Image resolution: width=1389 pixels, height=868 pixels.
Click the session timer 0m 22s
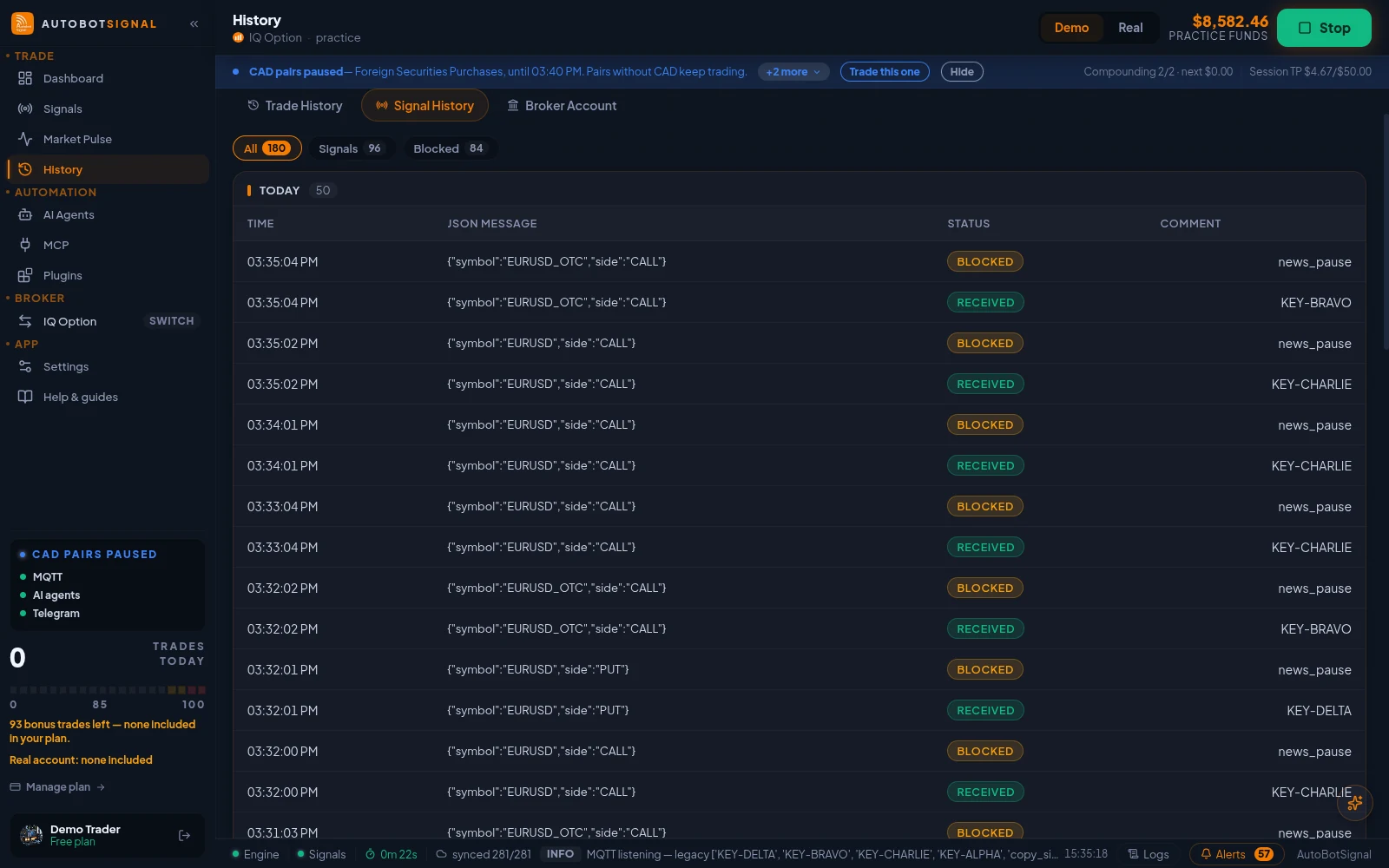coord(391,854)
